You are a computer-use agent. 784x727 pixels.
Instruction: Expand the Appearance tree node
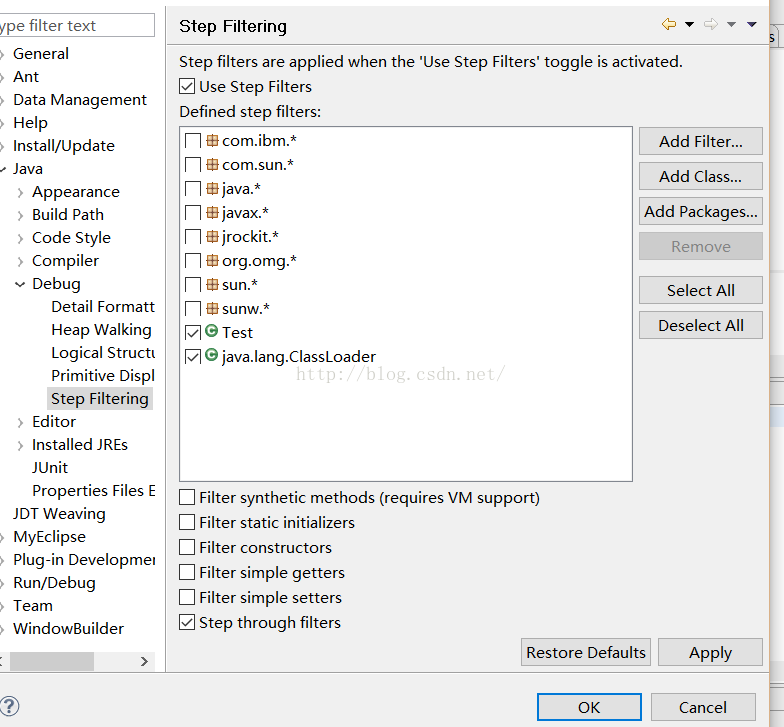coord(20,192)
